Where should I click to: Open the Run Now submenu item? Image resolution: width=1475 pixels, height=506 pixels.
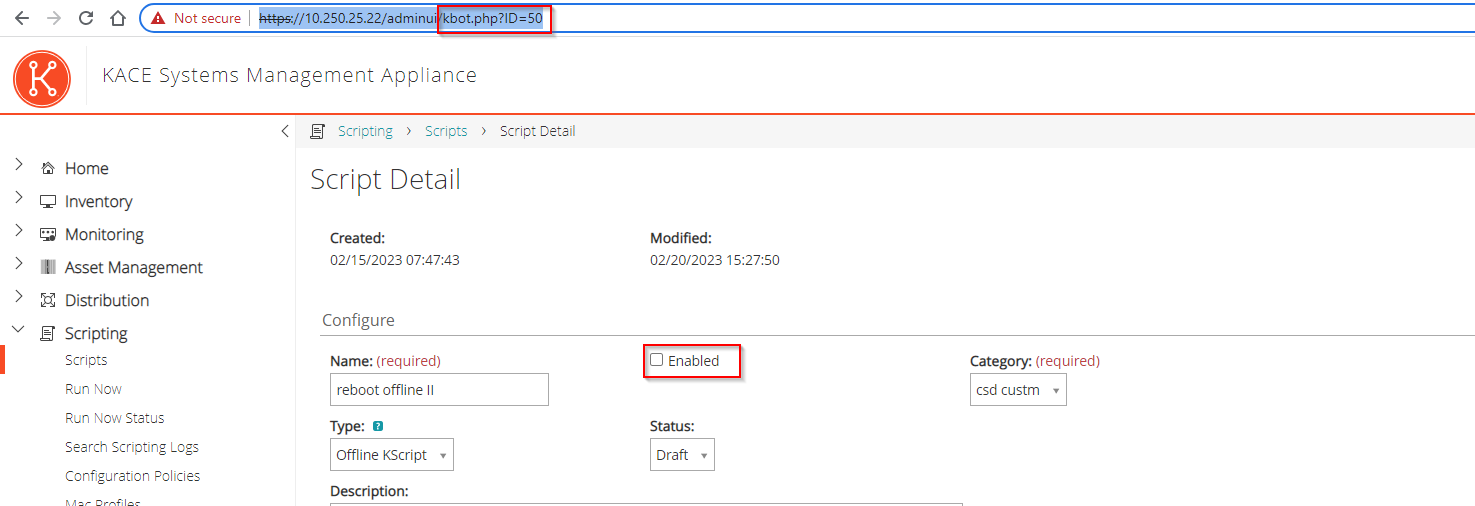click(93, 389)
